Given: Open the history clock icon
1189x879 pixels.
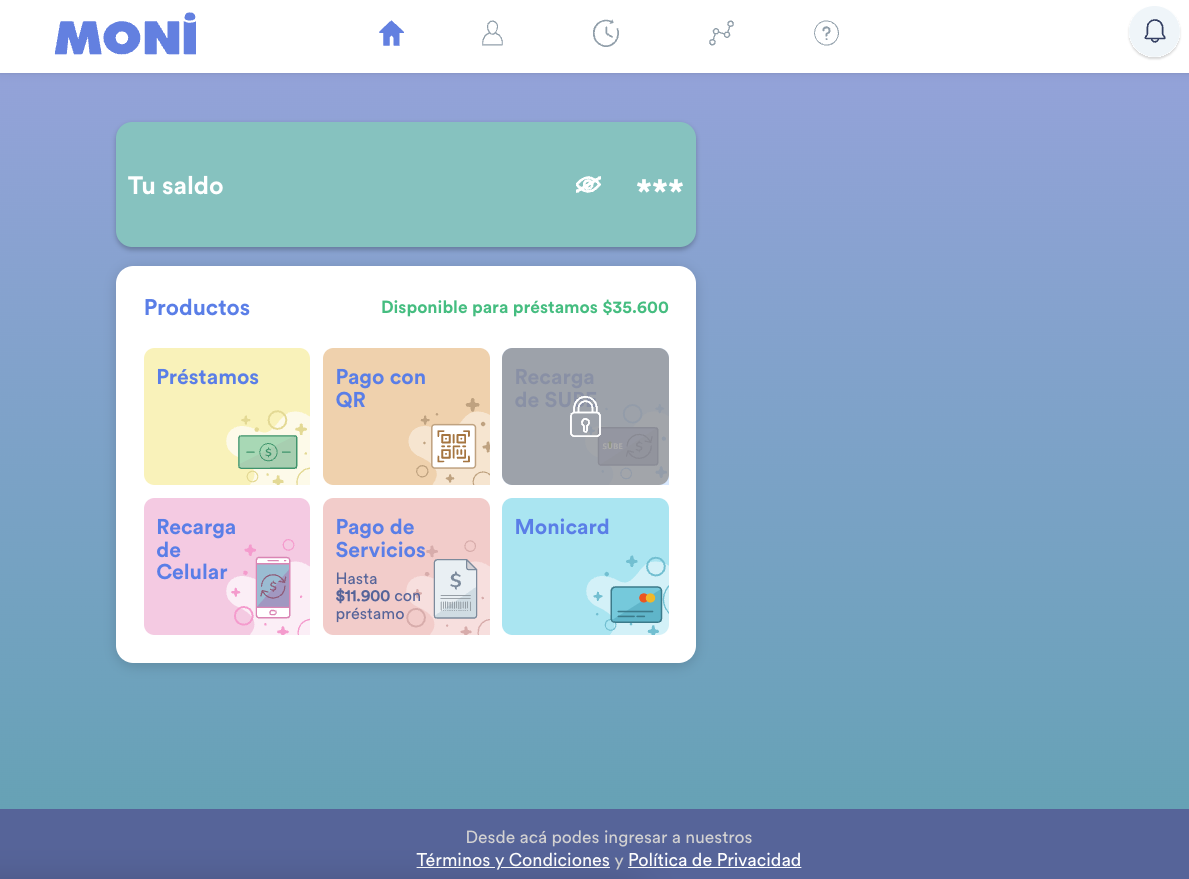Looking at the screenshot, I should [606, 33].
